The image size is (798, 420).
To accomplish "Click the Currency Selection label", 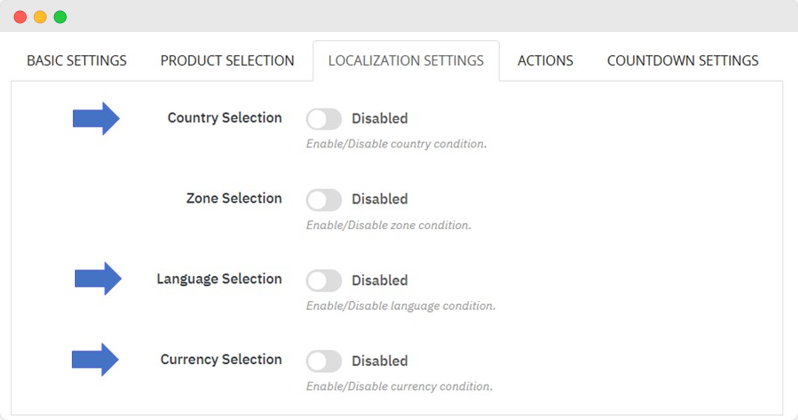I will pyautogui.click(x=221, y=359).
